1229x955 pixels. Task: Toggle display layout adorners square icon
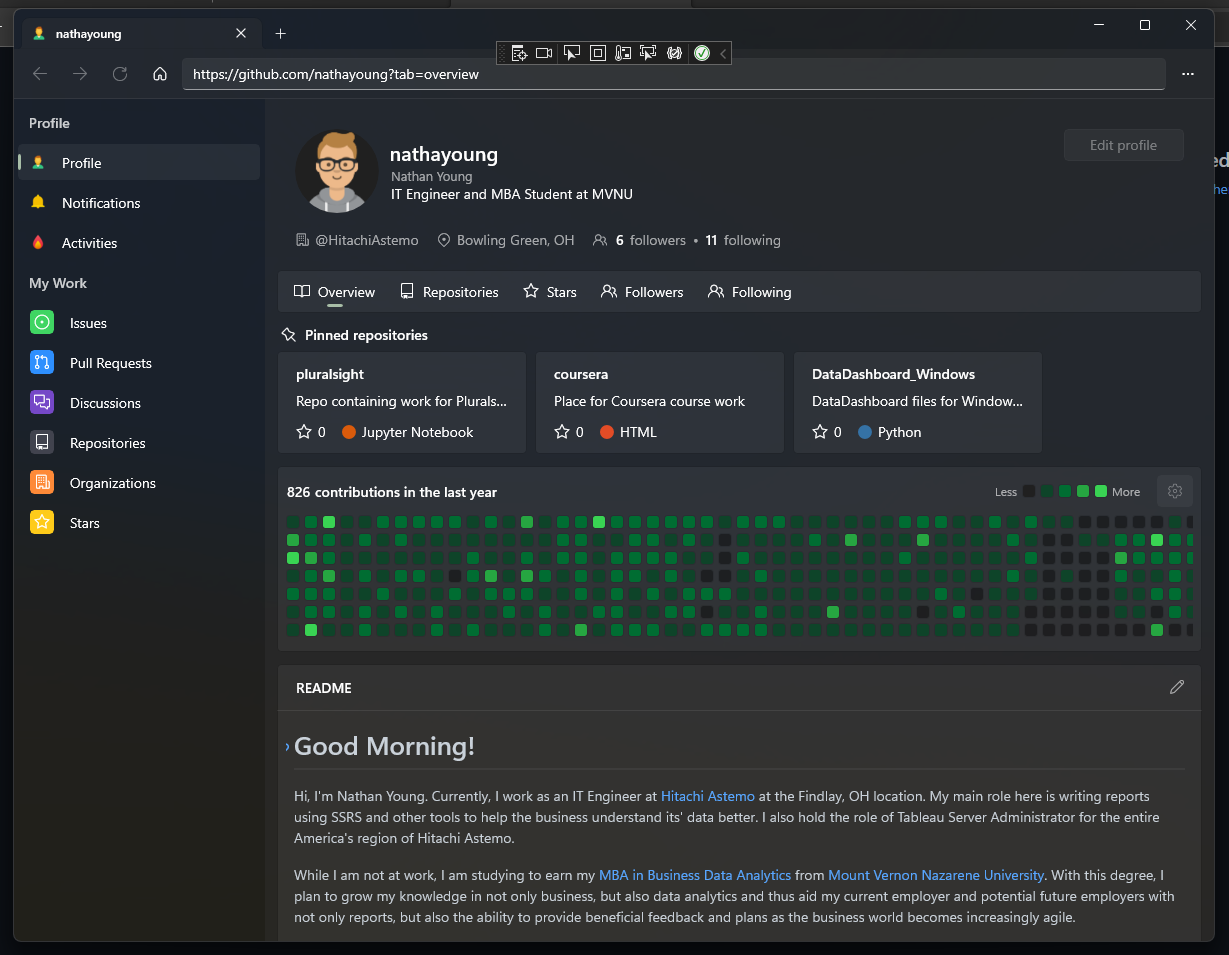click(598, 53)
